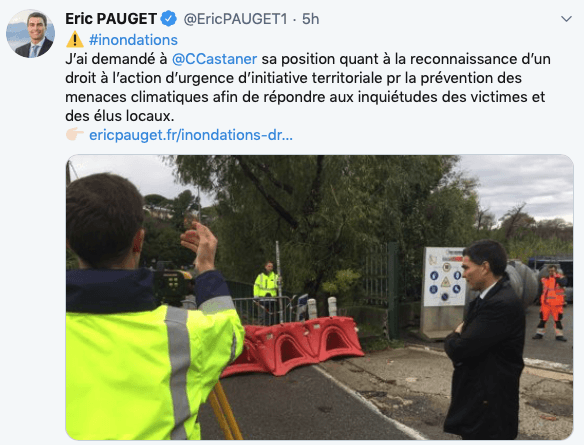The height and width of the screenshot is (445, 584).
Task: Open the tweet via its body text
Action: tap(308, 88)
